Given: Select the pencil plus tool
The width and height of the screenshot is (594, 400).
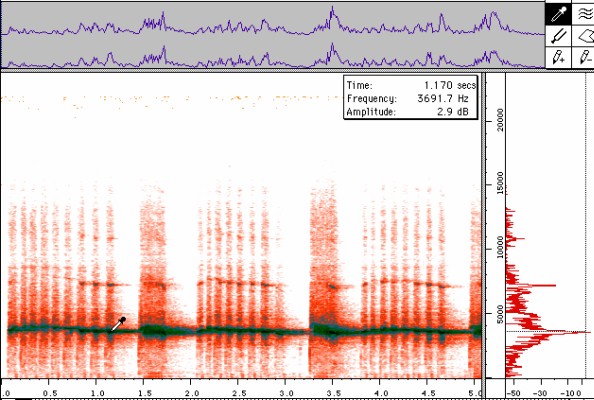Looking at the screenshot, I should pyautogui.click(x=558, y=58).
